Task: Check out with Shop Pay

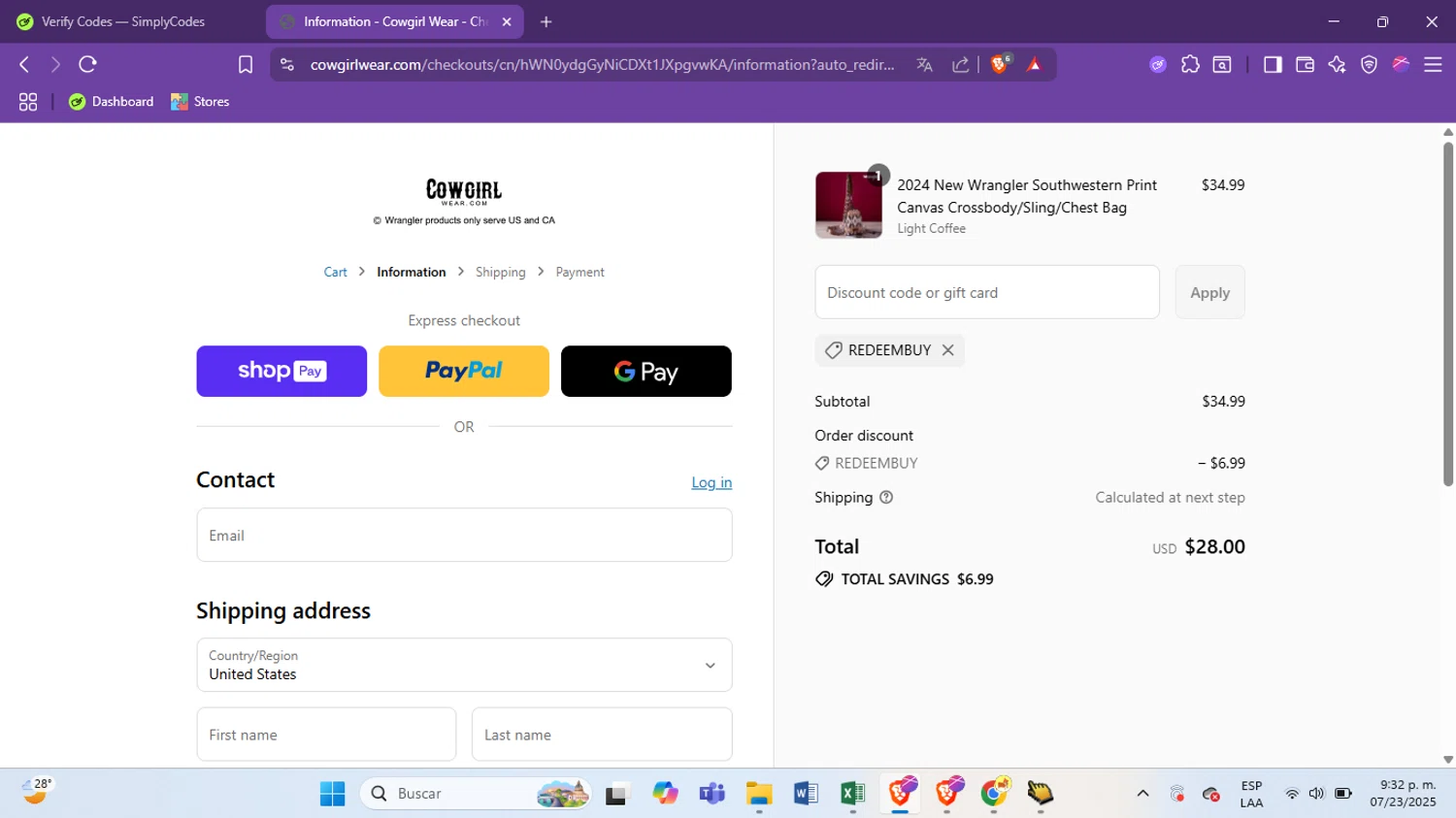Action: (x=281, y=372)
